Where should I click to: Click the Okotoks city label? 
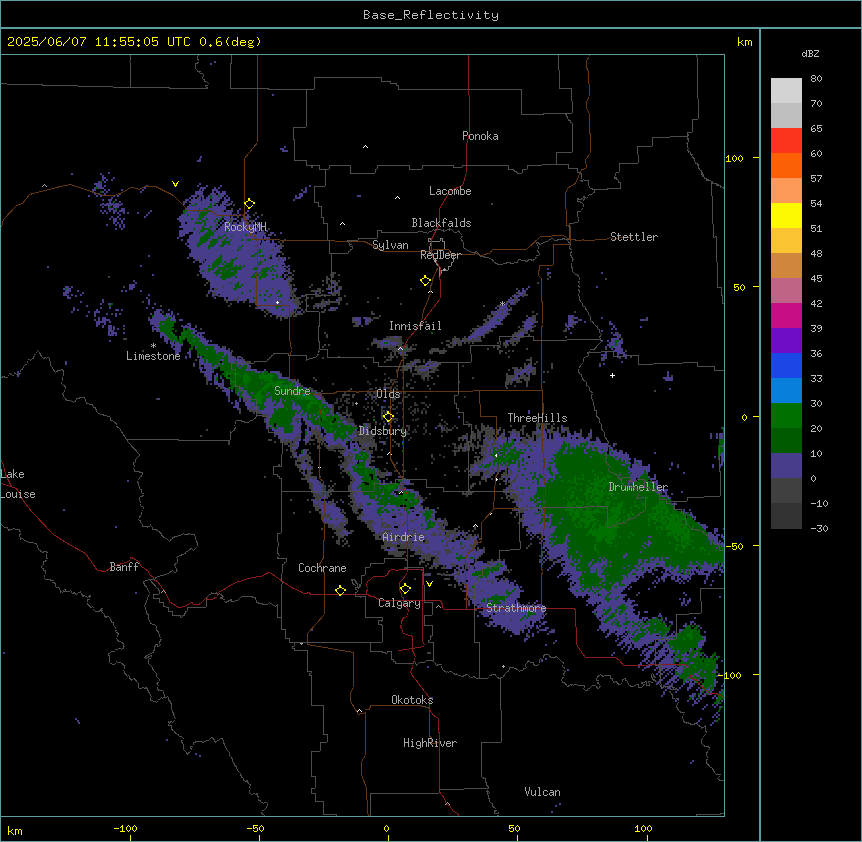coord(412,700)
